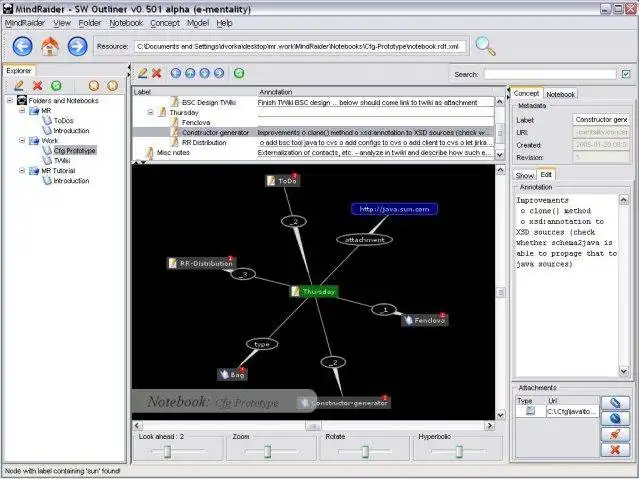Click the third blue circular arrow outline icon

point(205,73)
